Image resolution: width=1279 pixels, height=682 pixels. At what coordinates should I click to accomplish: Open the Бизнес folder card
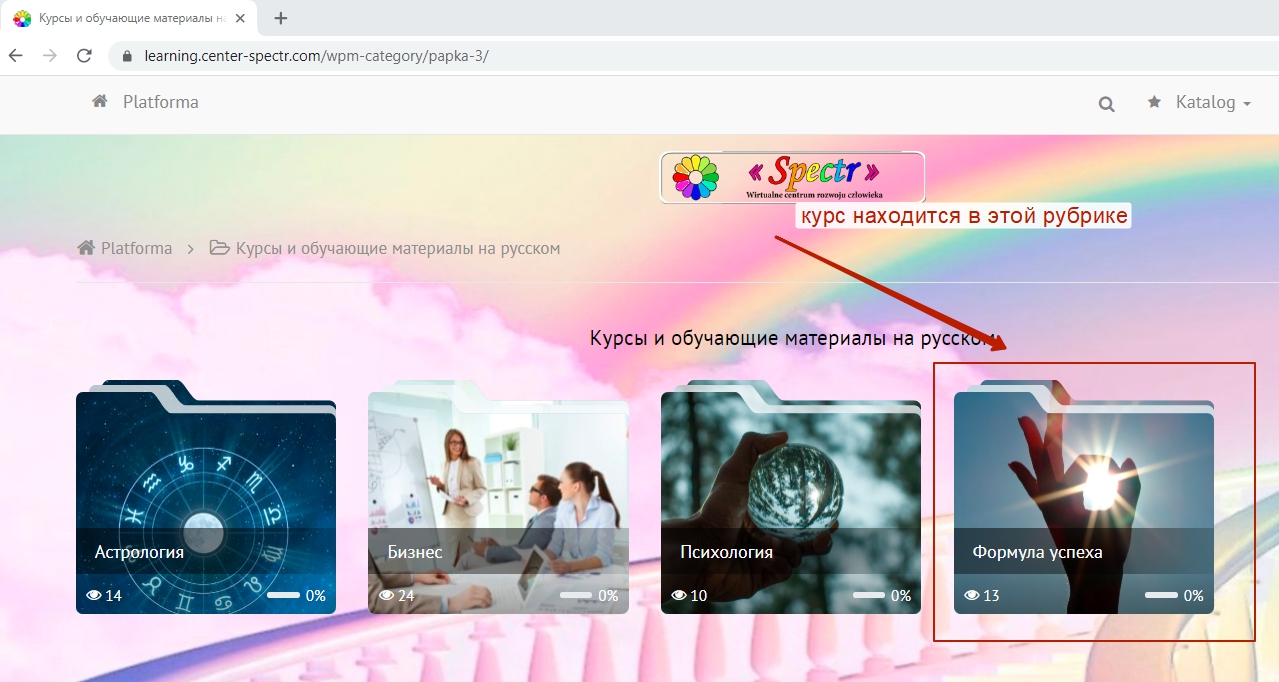tap(498, 497)
